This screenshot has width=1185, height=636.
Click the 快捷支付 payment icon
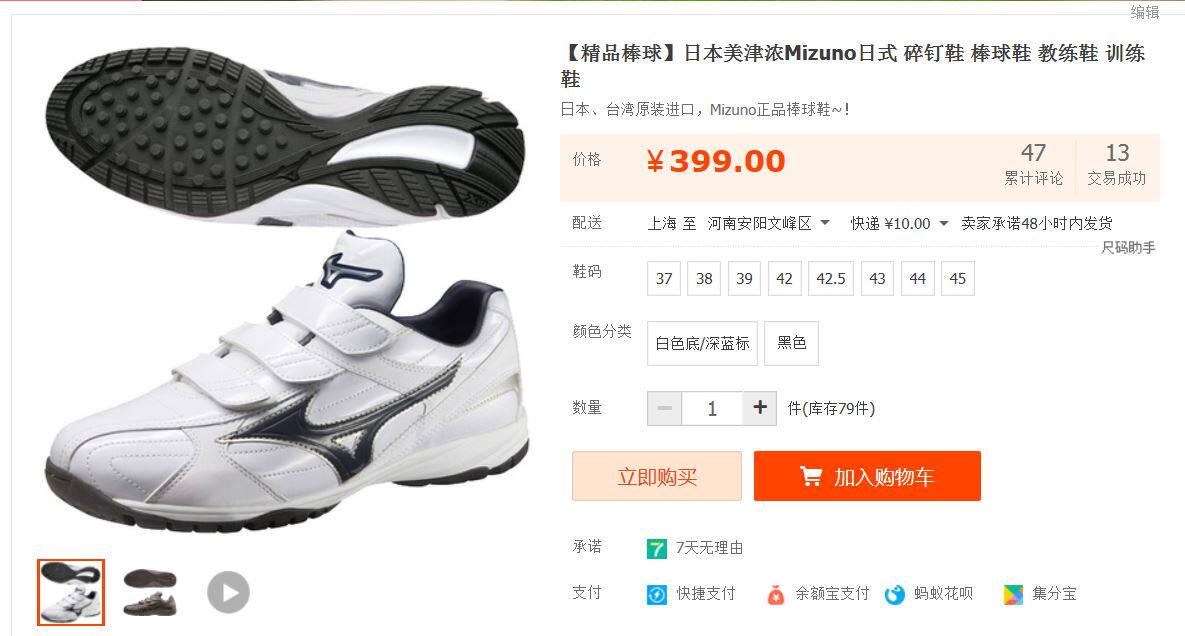pos(657,595)
